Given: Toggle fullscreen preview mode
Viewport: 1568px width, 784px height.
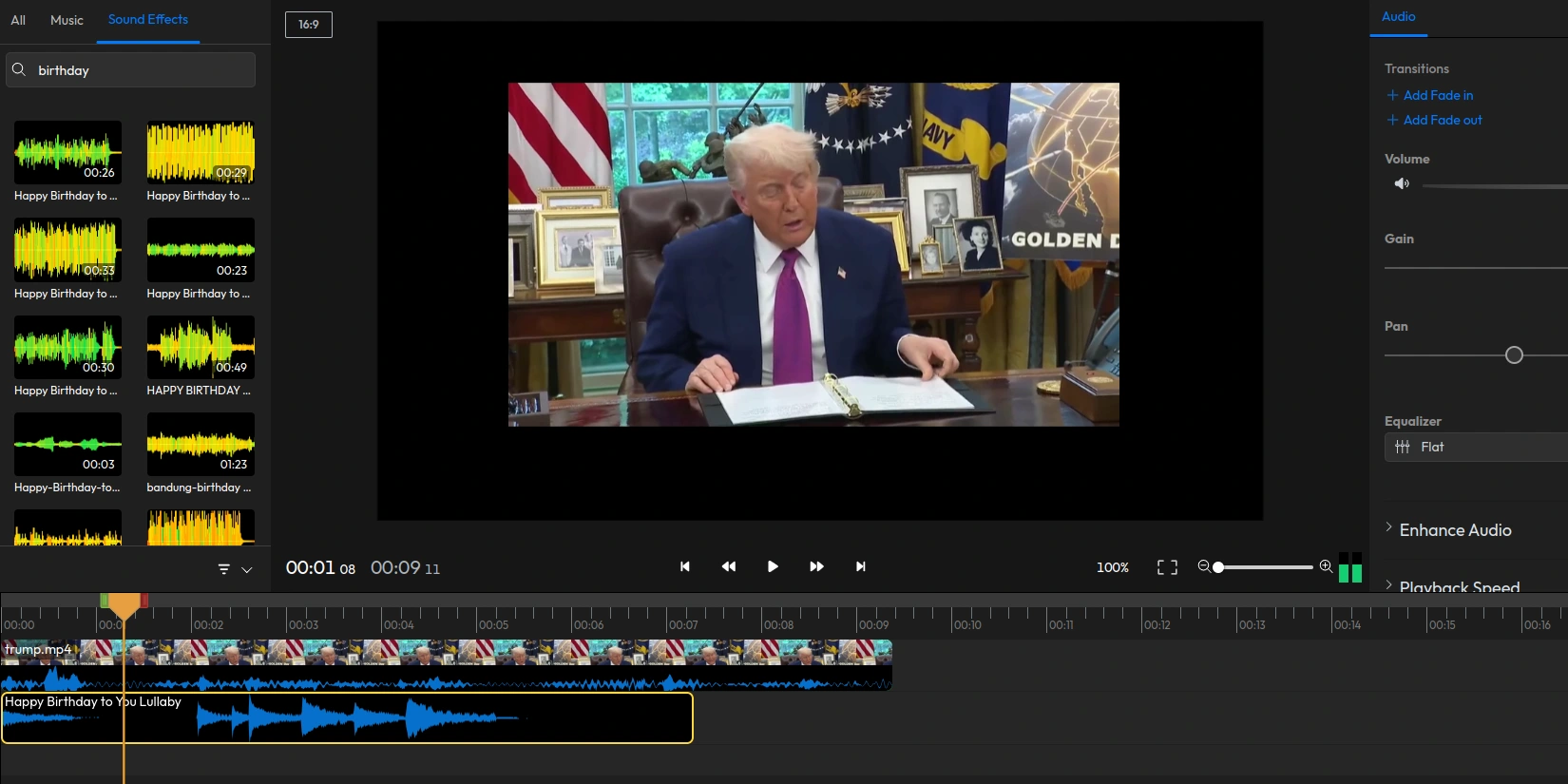Looking at the screenshot, I should point(1167,567).
